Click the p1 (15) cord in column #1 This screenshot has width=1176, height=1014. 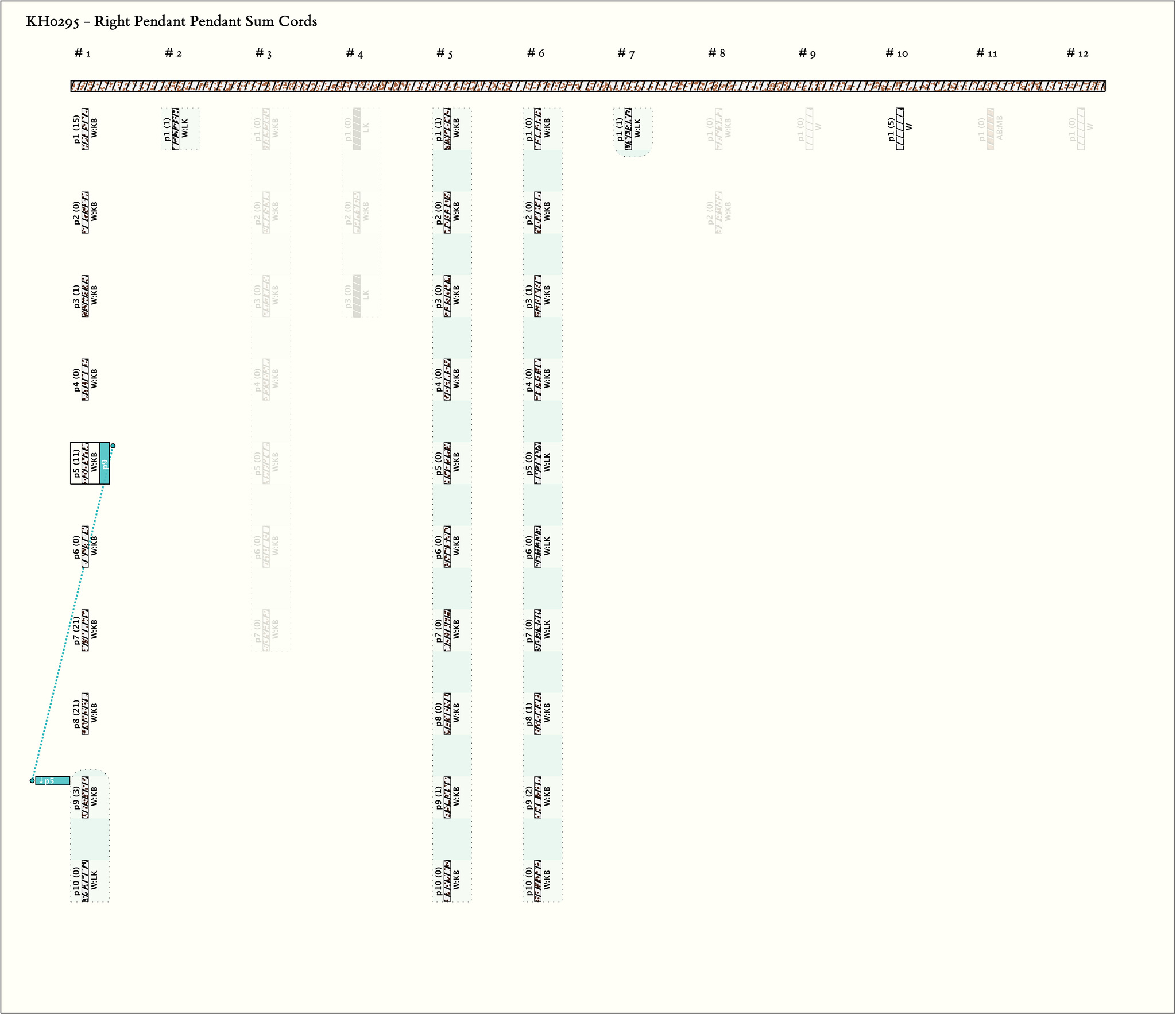85,129
